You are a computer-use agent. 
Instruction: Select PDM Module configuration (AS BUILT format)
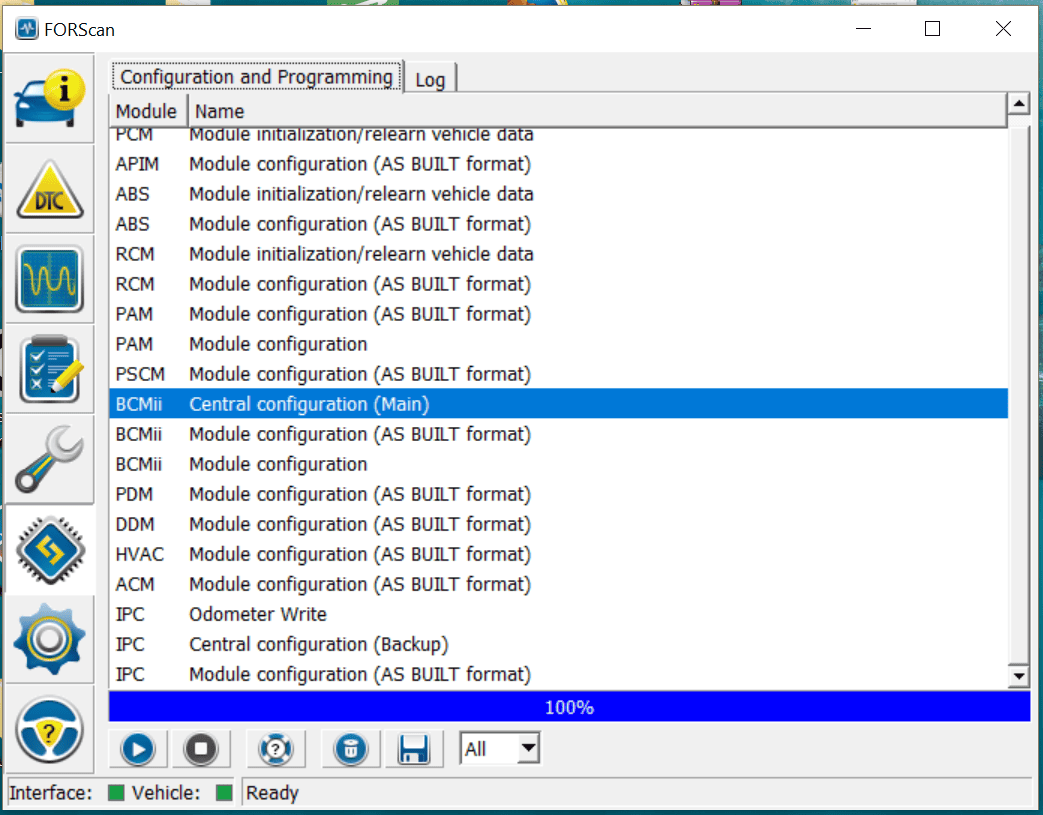[559, 494]
